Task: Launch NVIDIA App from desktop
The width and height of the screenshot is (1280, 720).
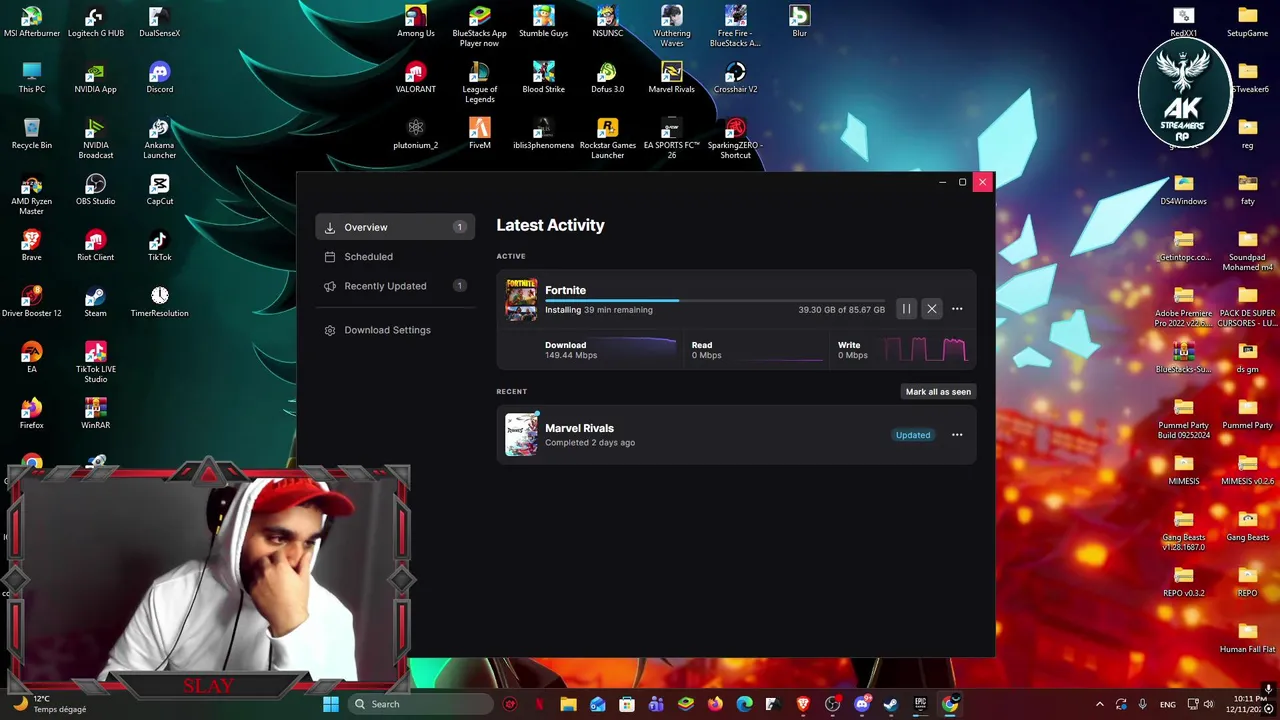Action: click(x=96, y=78)
